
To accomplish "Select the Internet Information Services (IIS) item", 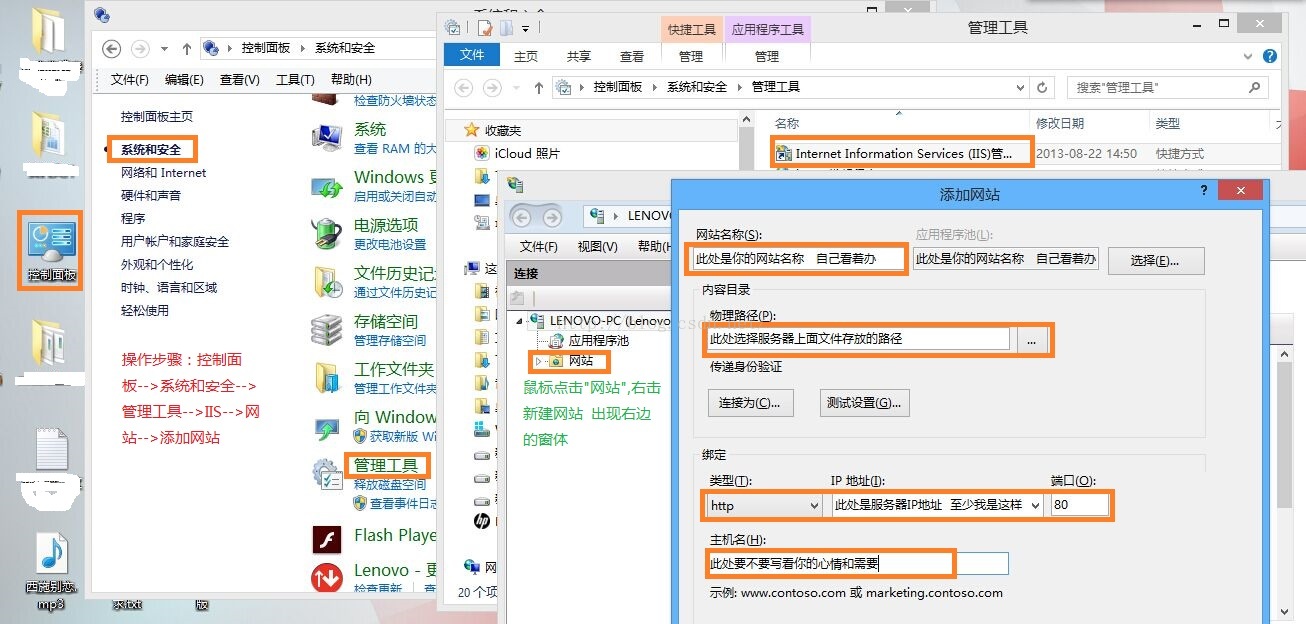I will [x=903, y=154].
